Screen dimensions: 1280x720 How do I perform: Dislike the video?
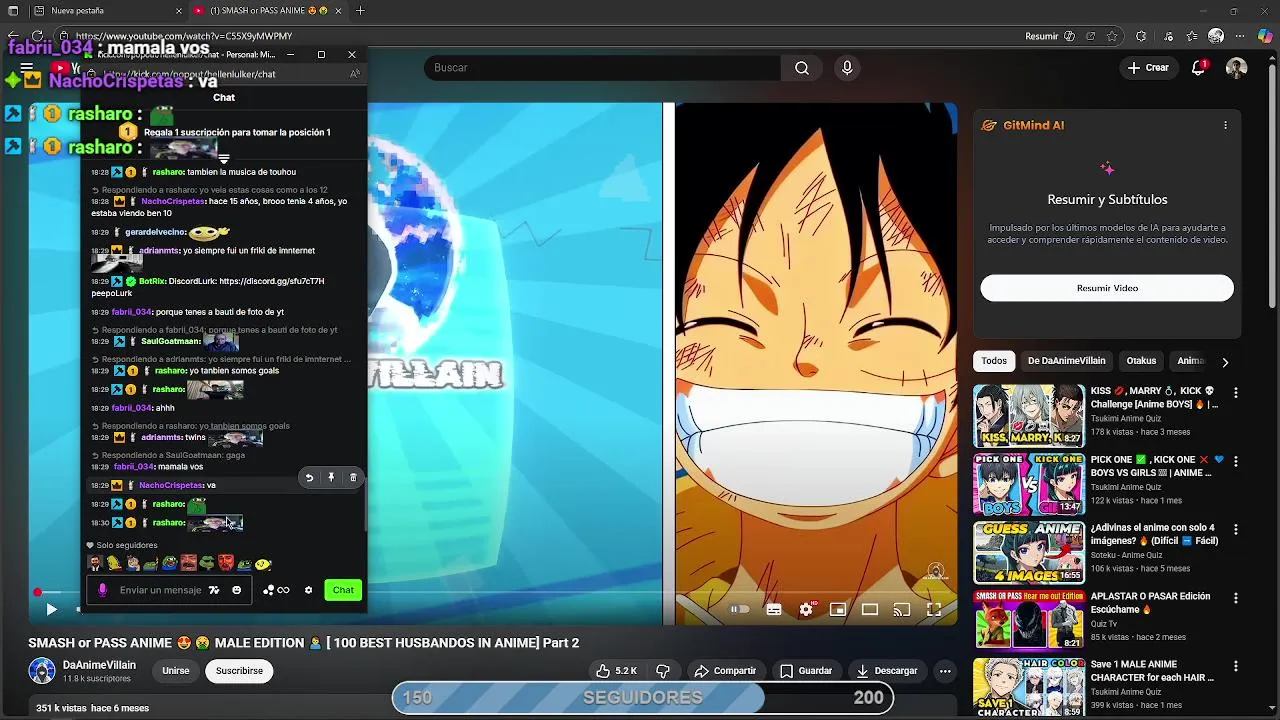(663, 671)
